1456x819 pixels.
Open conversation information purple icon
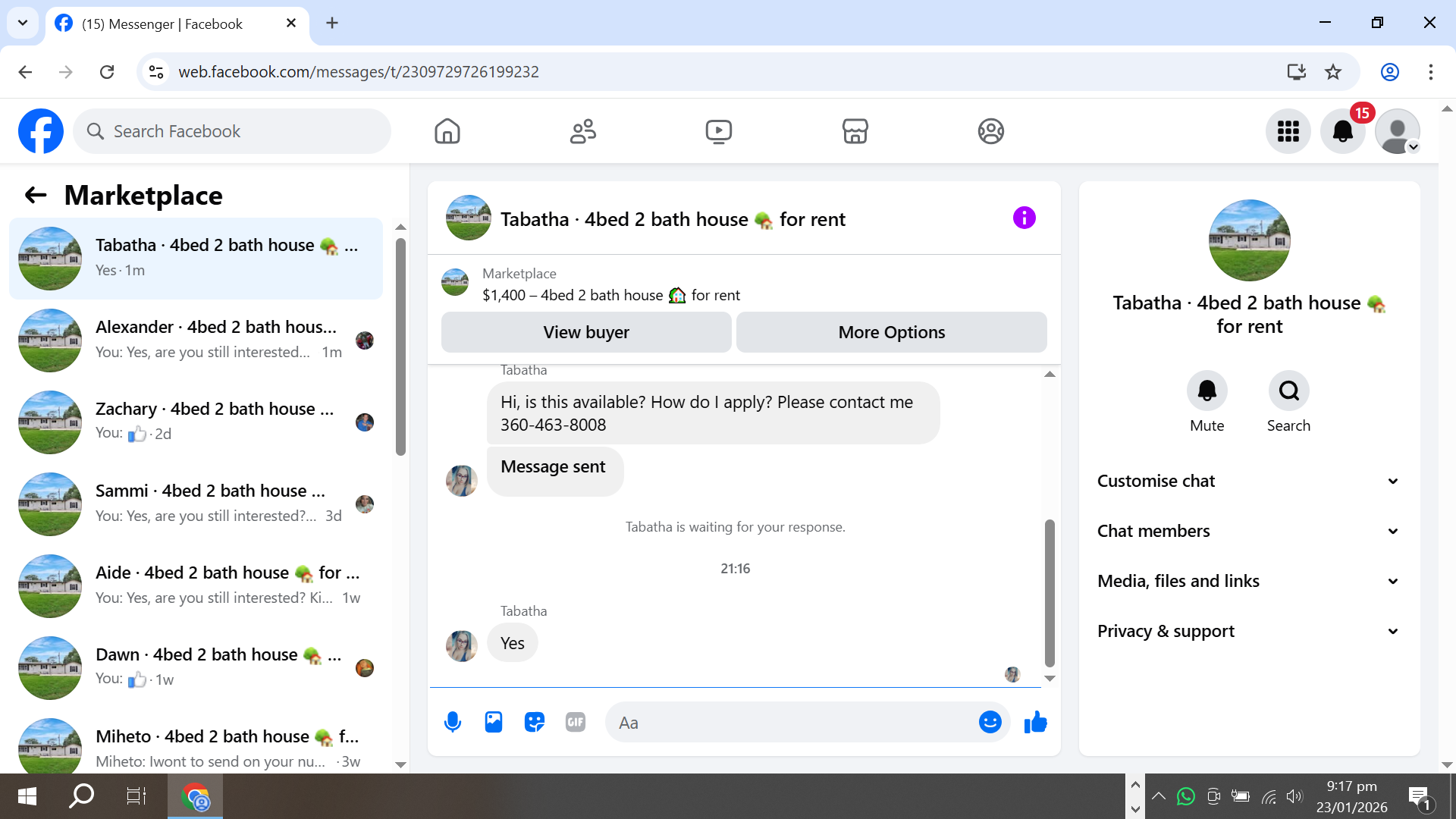point(1024,218)
